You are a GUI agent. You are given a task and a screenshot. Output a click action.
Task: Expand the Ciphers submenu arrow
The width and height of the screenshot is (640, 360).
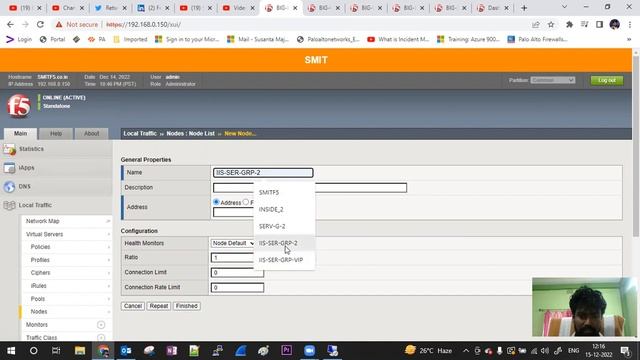109,273
